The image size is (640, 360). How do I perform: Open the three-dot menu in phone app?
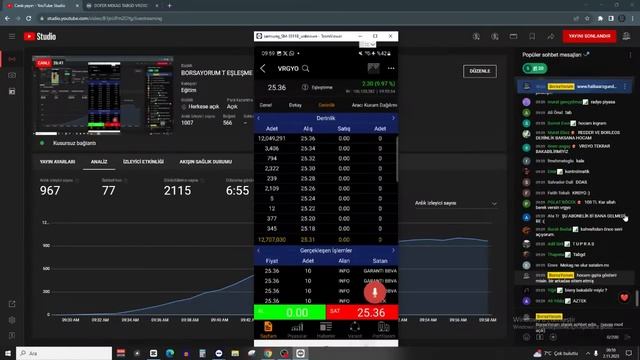(x=391, y=68)
